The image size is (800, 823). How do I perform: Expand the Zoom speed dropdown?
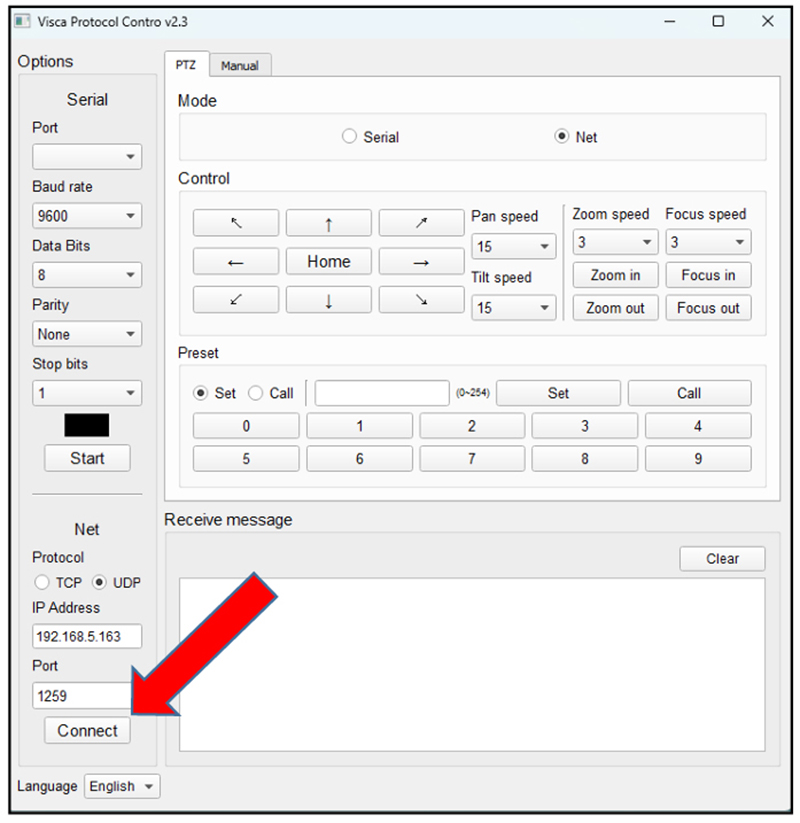[615, 242]
